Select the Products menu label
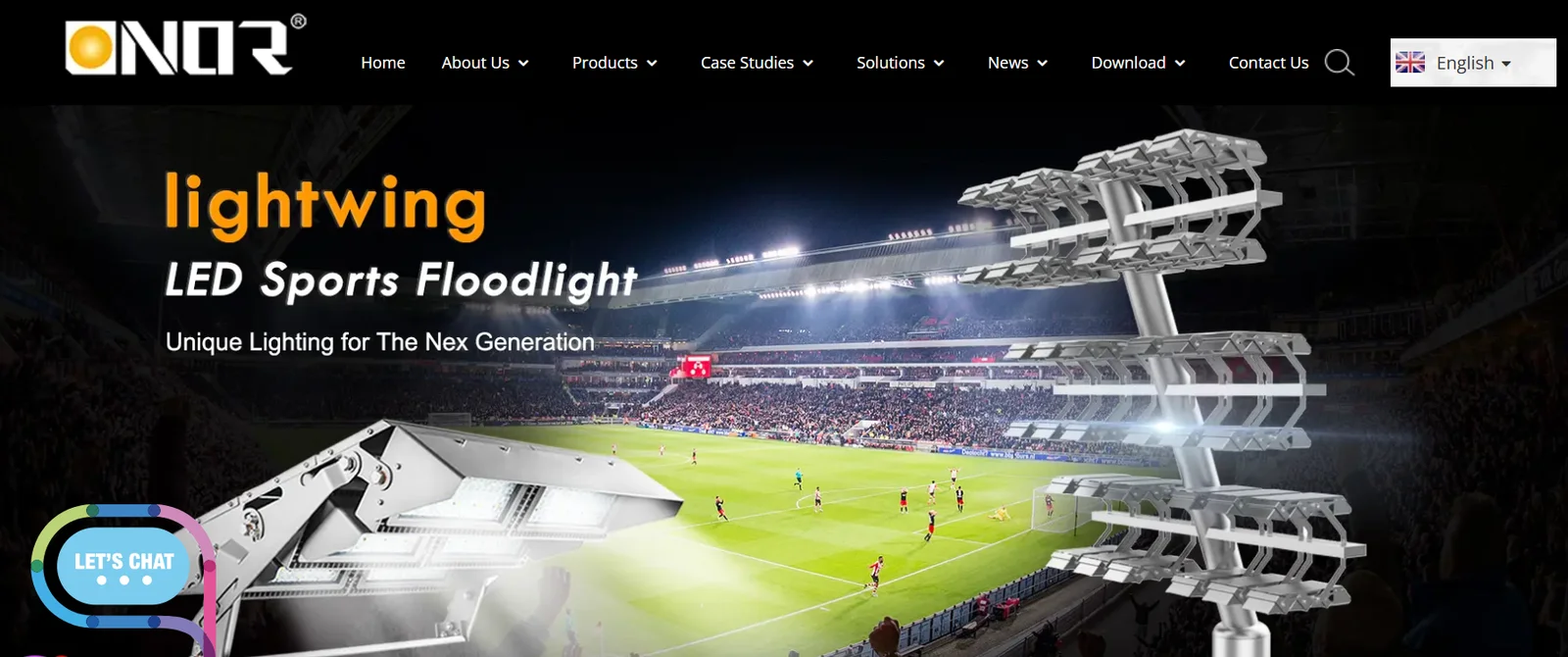The height and width of the screenshot is (657, 1568). 605,63
